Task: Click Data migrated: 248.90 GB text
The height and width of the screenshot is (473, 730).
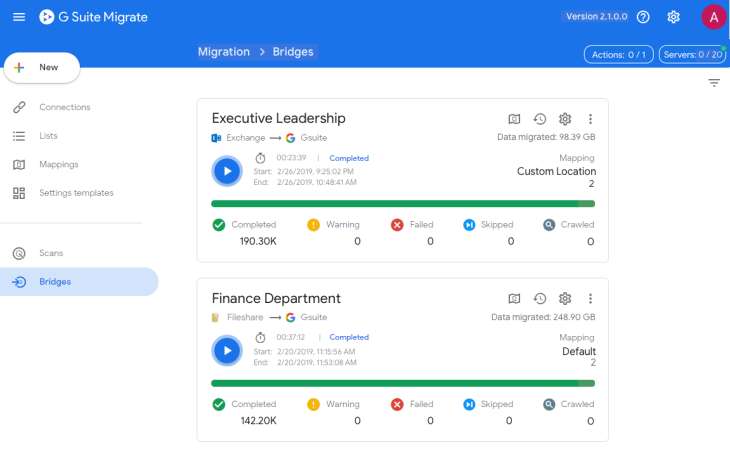Action: point(543,317)
